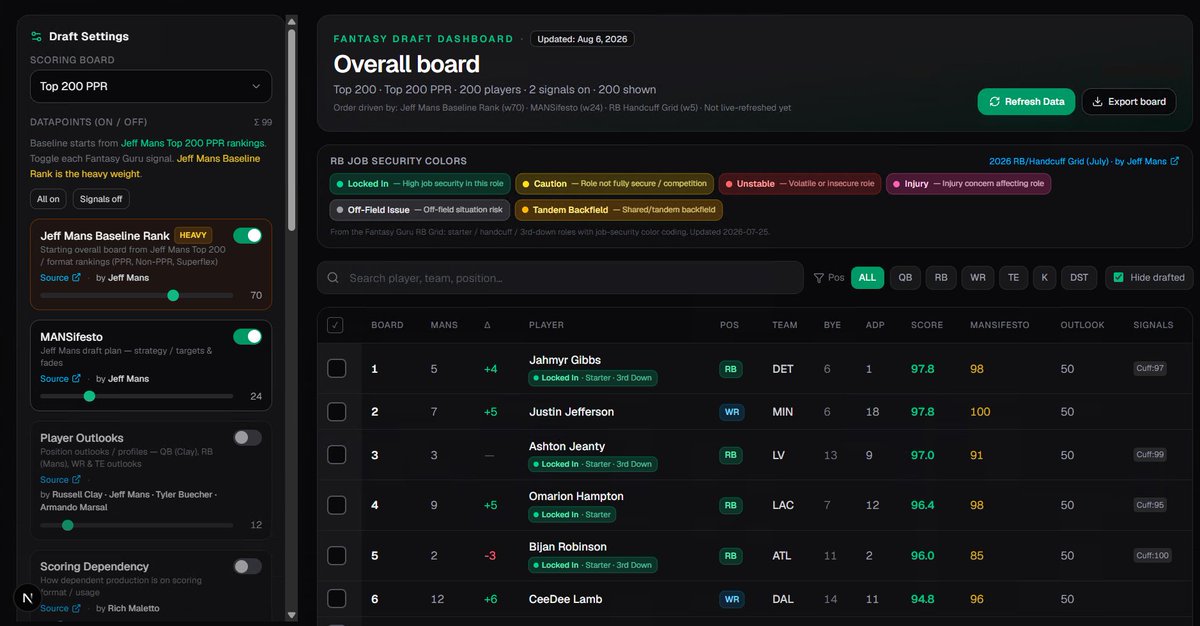The image size is (1200, 626).
Task: Click the WR position badge for CeeDee Lamb
Action: [731, 599]
